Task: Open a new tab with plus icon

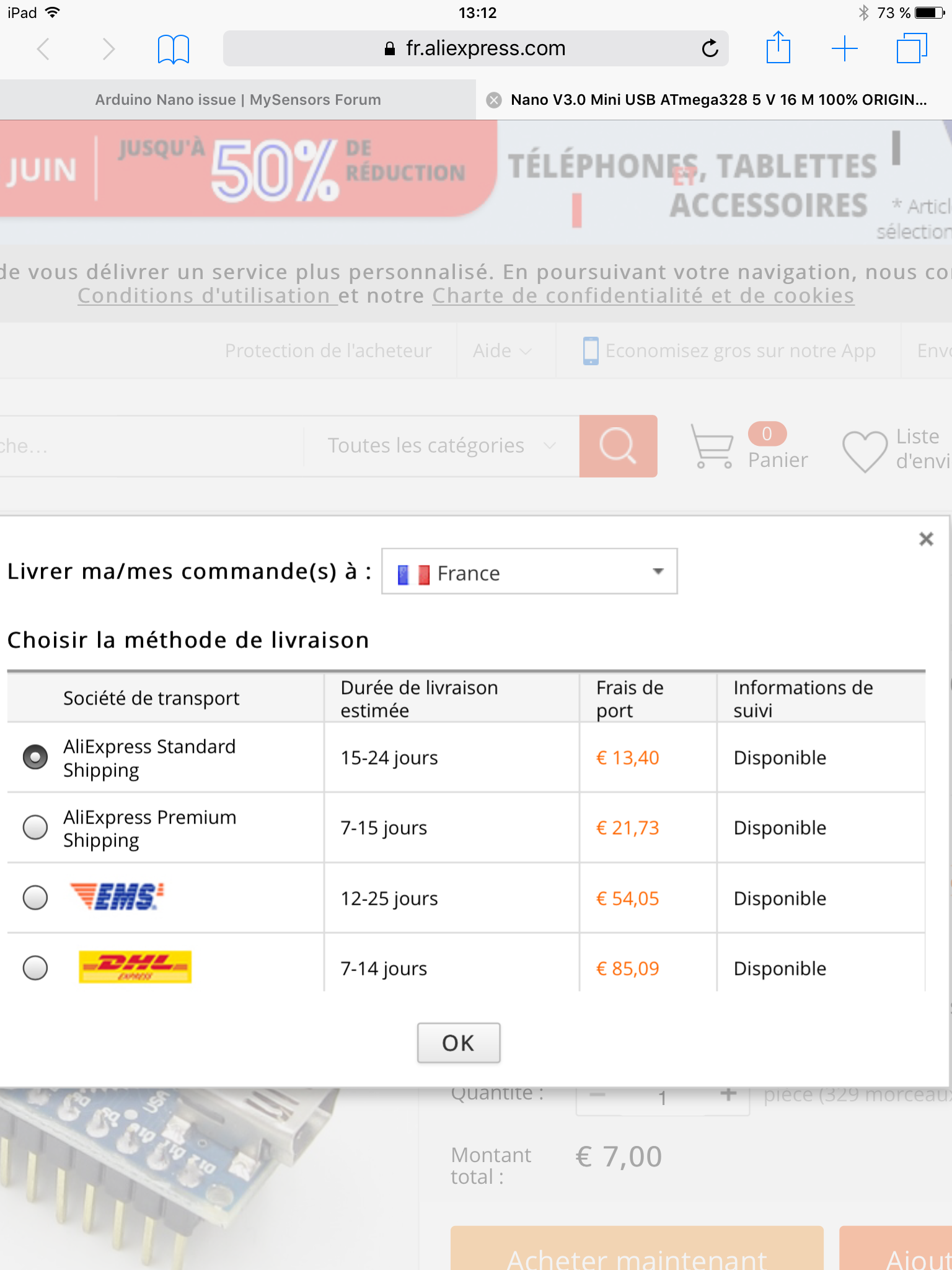Action: point(844,48)
